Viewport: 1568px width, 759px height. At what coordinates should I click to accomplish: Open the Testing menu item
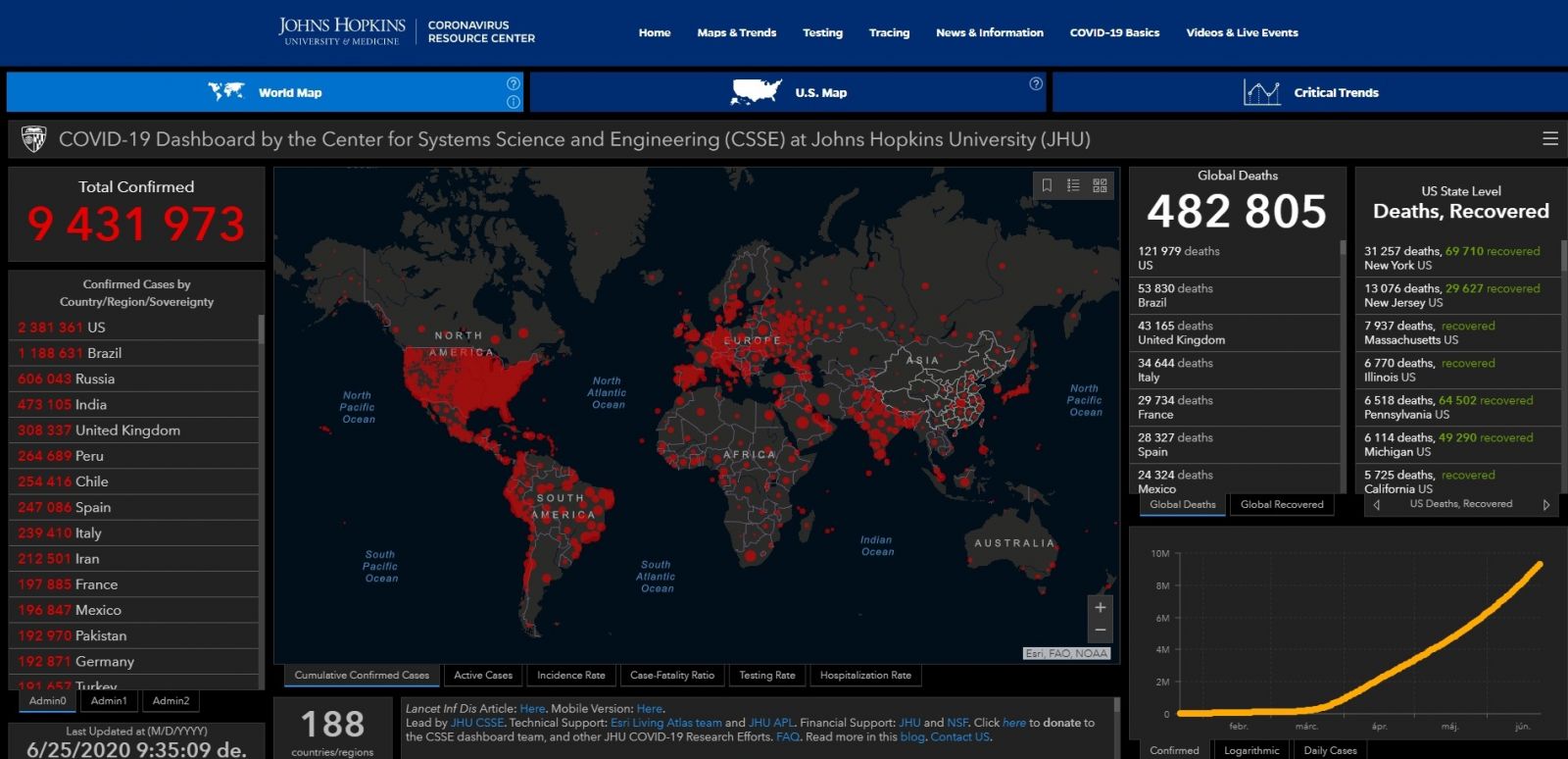point(823,32)
